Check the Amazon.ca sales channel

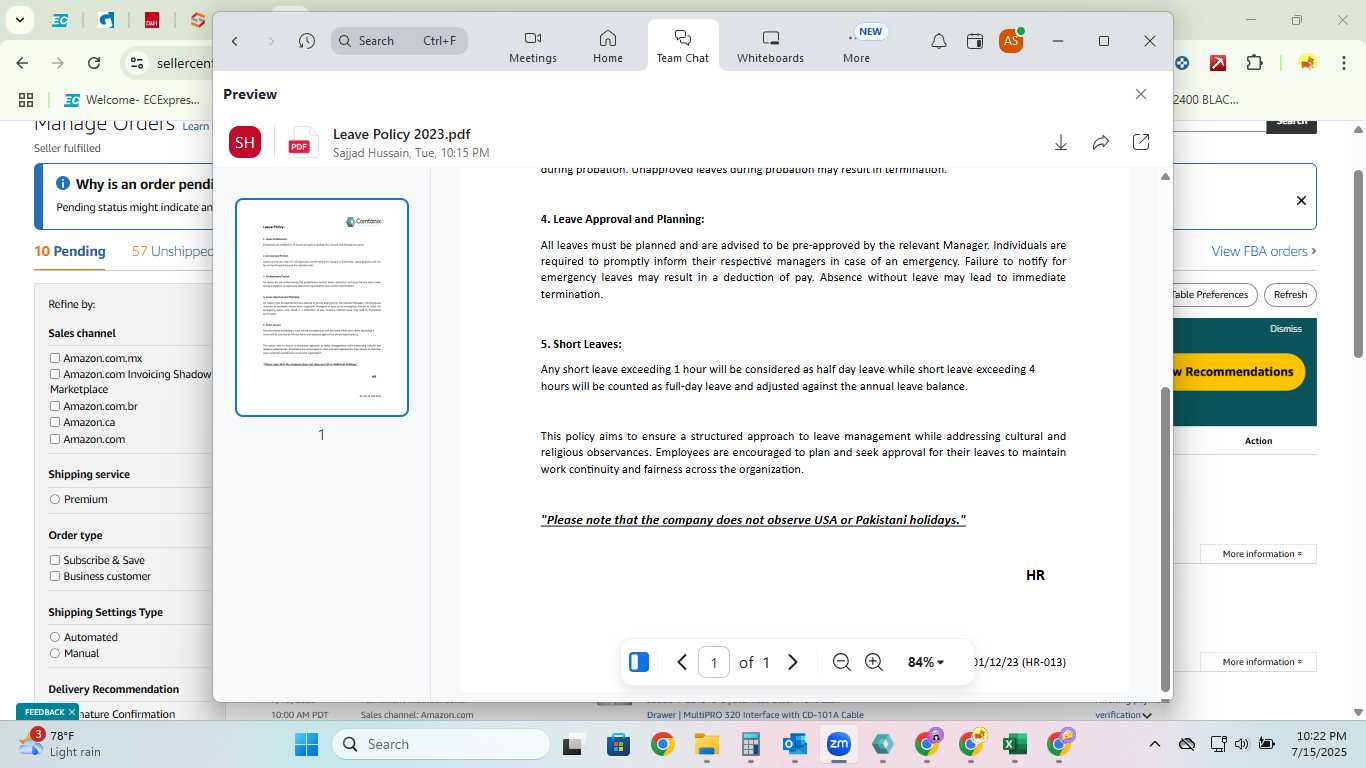(55, 422)
